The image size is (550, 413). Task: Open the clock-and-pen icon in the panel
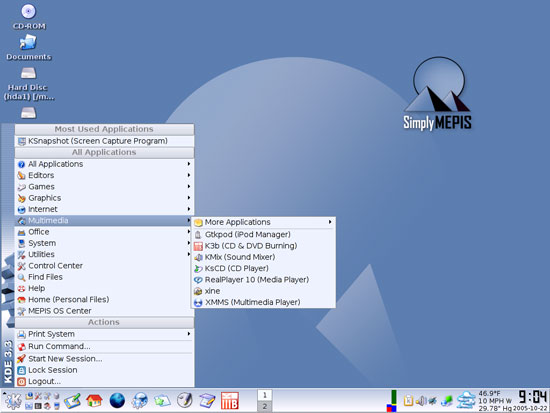[x=185, y=400]
